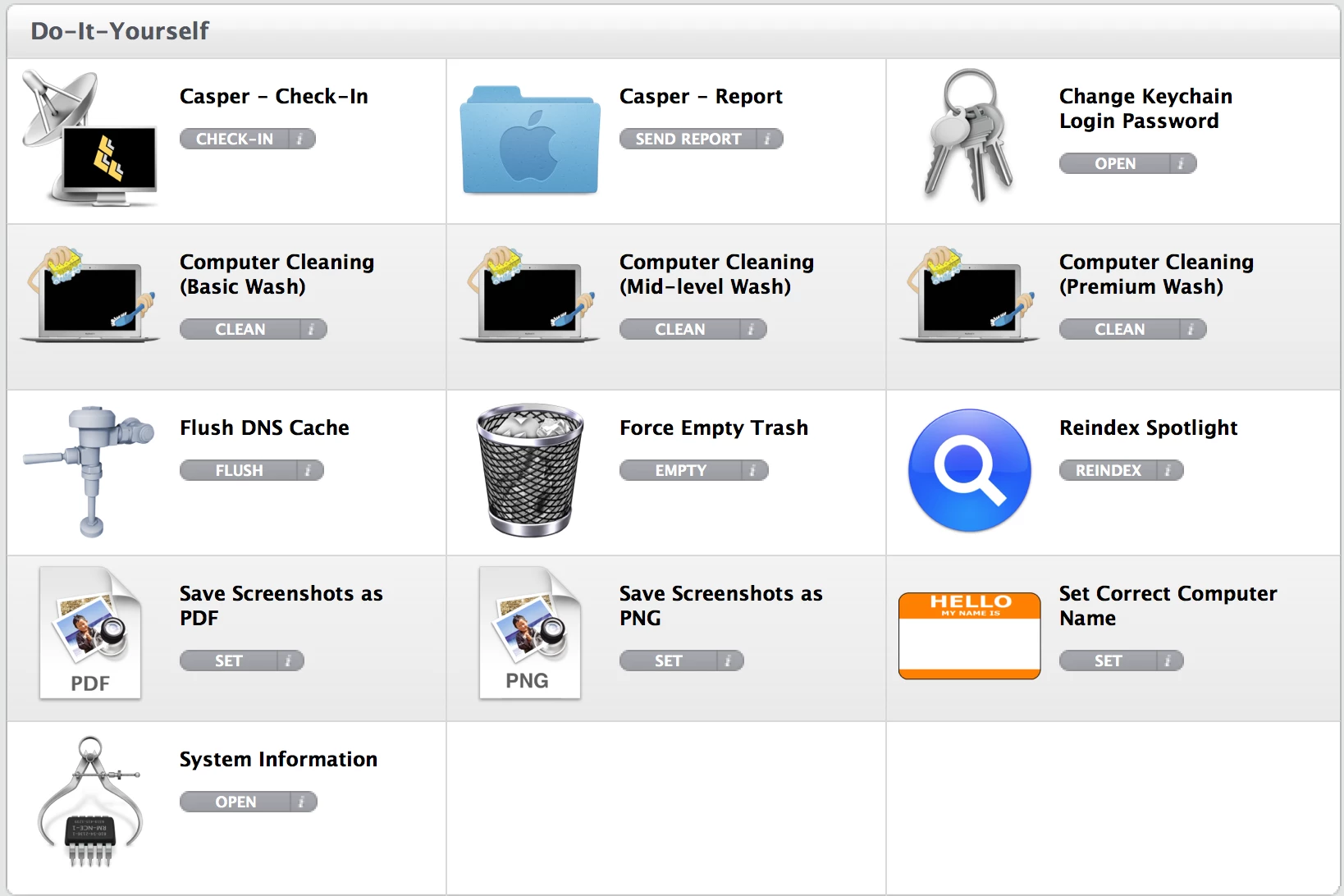Click the PNG screenshot document icon
The width and height of the screenshot is (1344, 896).
(x=530, y=633)
